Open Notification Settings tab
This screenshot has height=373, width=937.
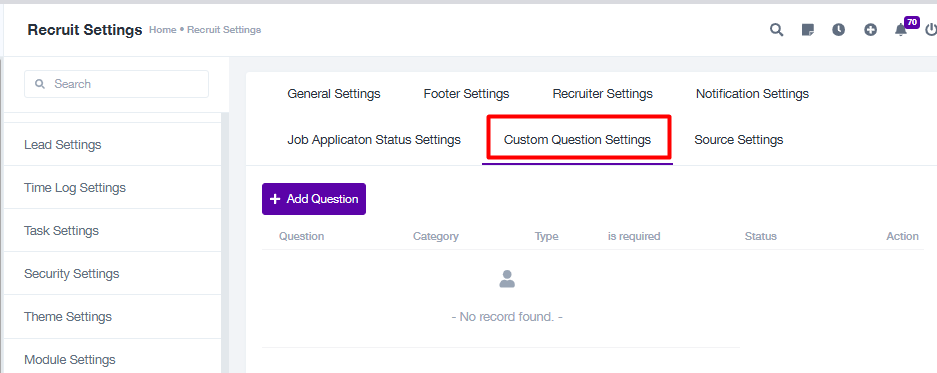[x=752, y=94]
